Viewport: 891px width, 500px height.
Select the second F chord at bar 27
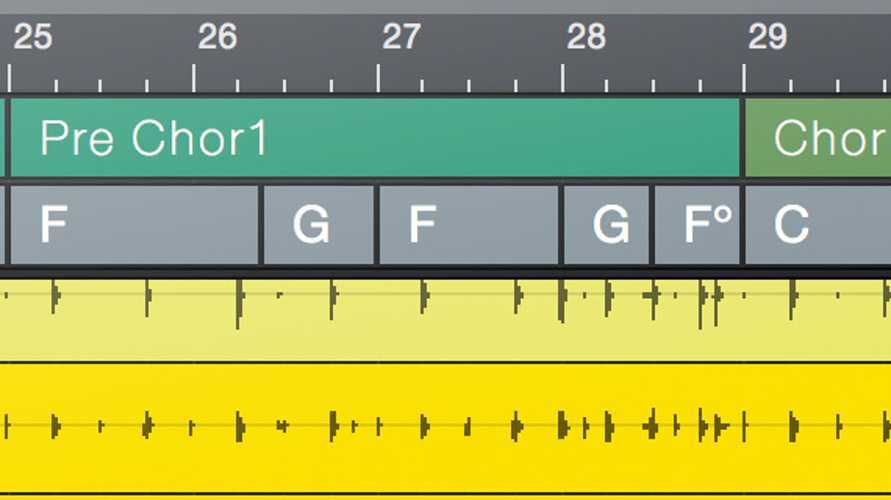click(469, 225)
